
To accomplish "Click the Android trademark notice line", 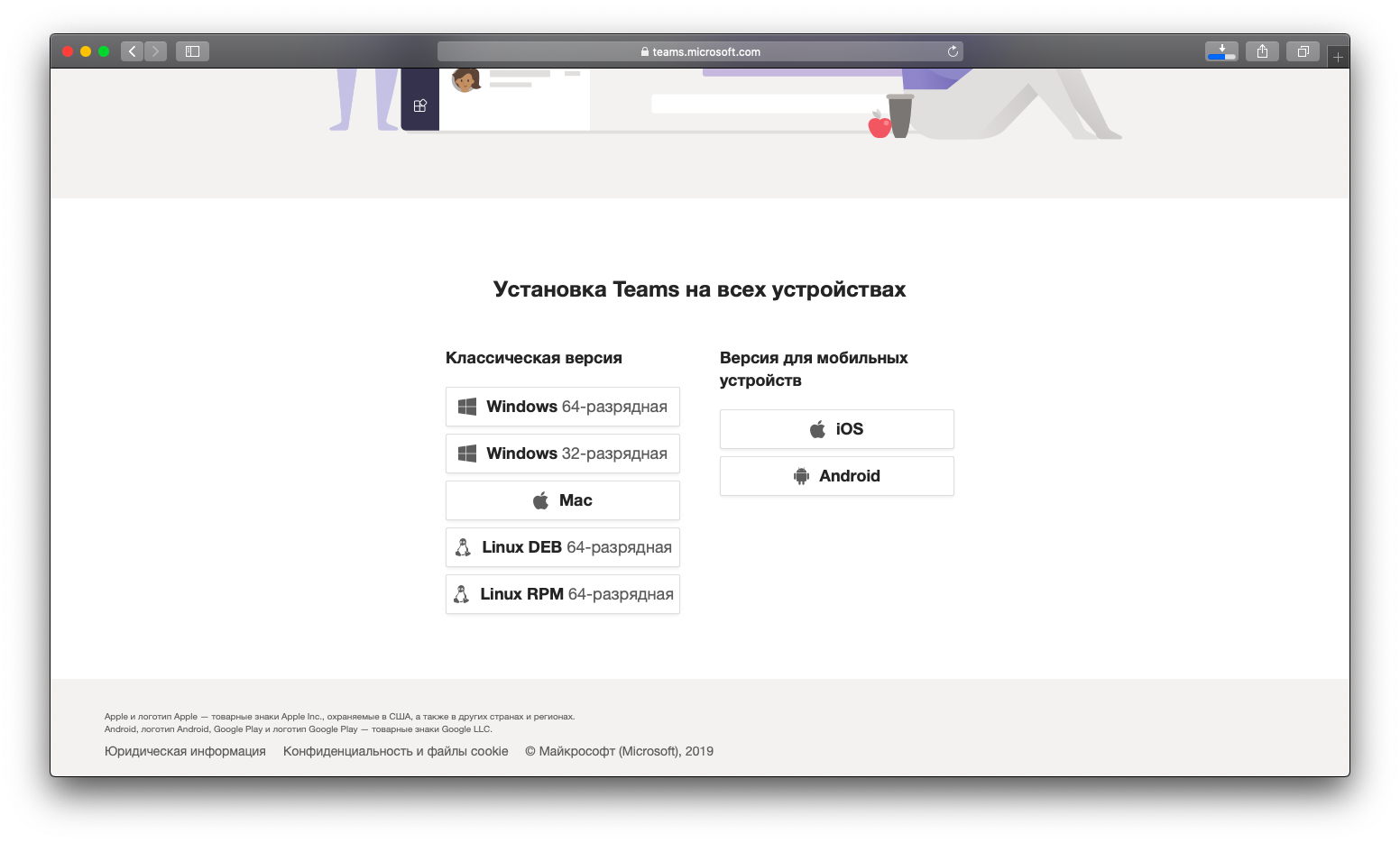I will click(x=299, y=729).
